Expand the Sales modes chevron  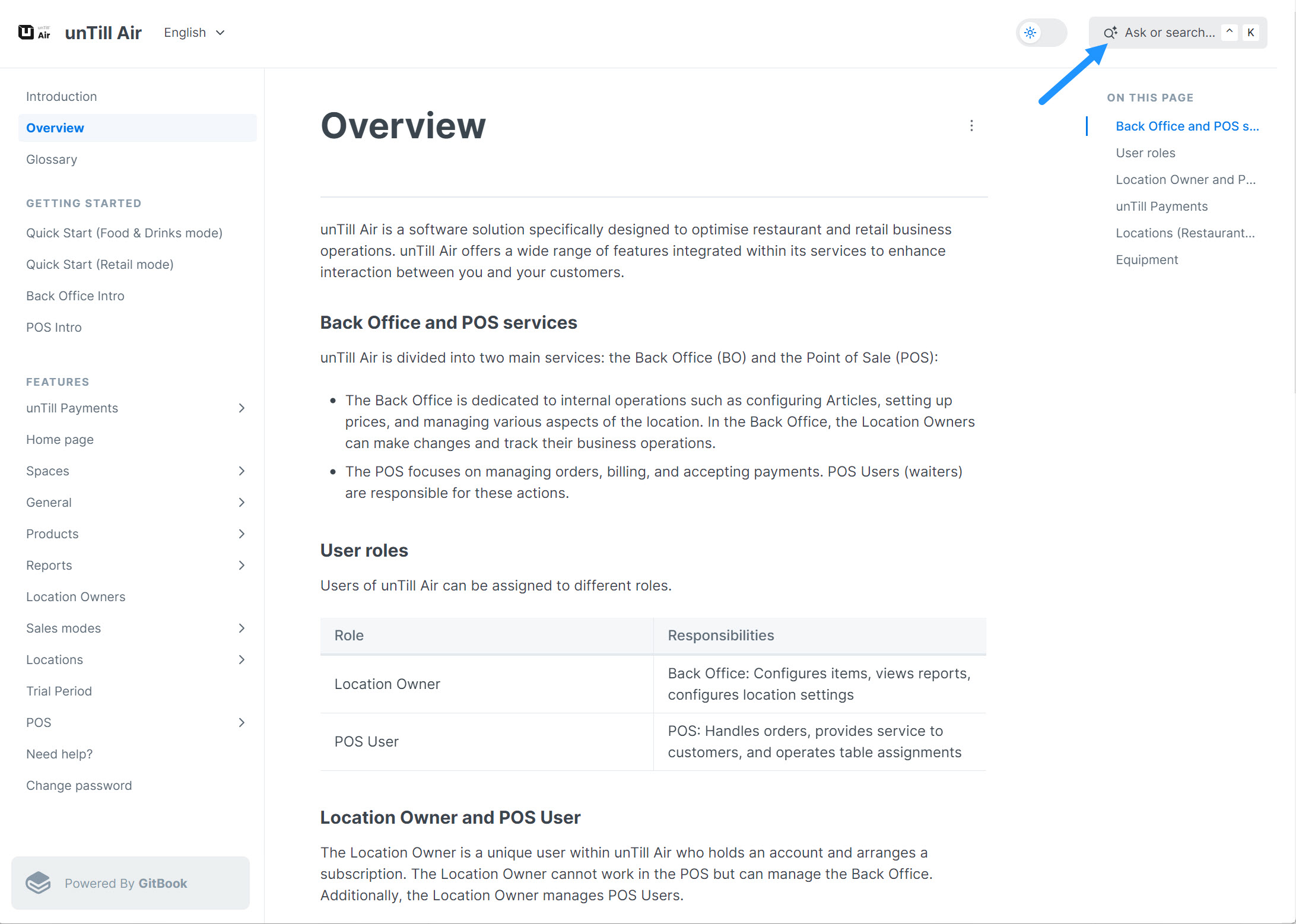(242, 628)
